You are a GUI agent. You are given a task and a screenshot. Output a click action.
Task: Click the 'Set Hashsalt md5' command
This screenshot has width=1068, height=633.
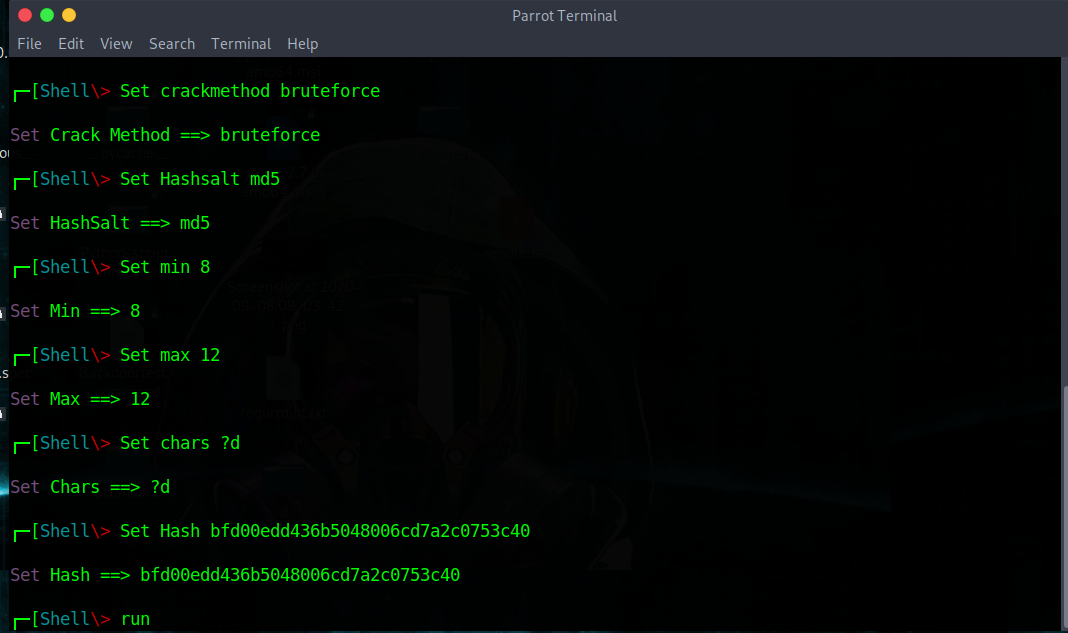click(x=200, y=179)
